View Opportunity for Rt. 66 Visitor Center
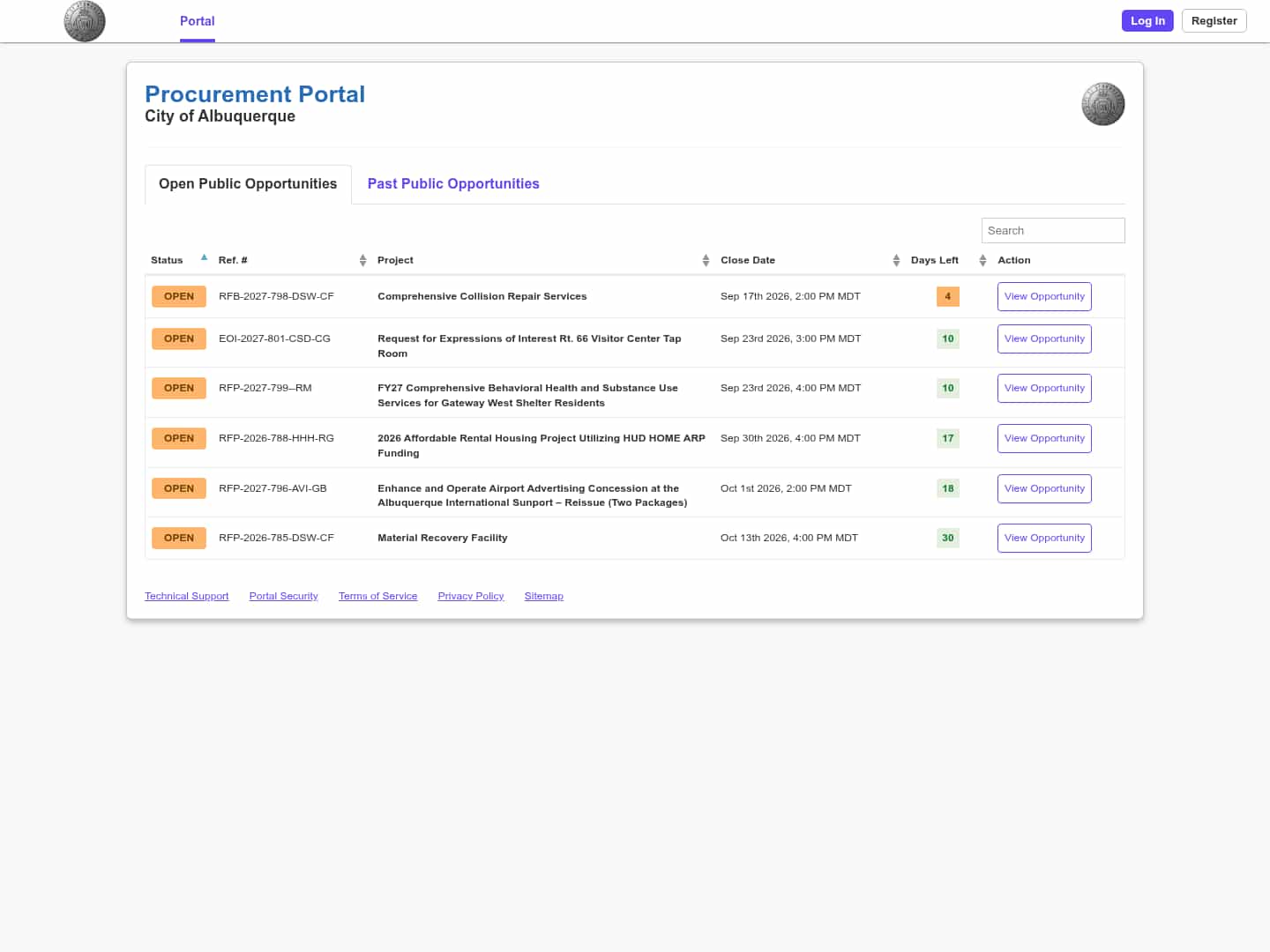 point(1044,338)
